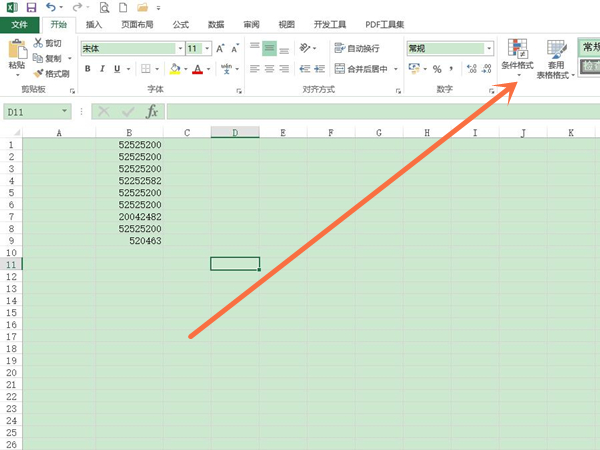
Task: Click the phonetic guide wen icon
Action: click(x=227, y=69)
